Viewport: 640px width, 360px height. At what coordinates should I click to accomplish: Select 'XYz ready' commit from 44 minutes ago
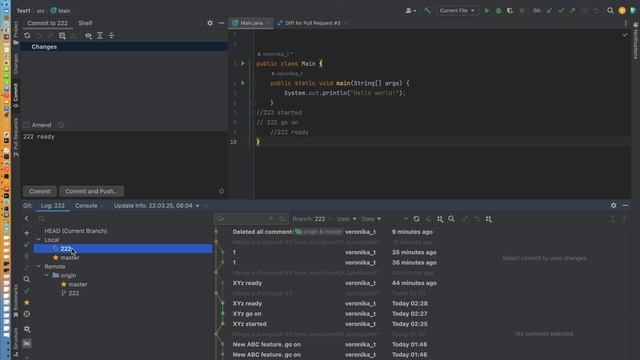point(247,283)
